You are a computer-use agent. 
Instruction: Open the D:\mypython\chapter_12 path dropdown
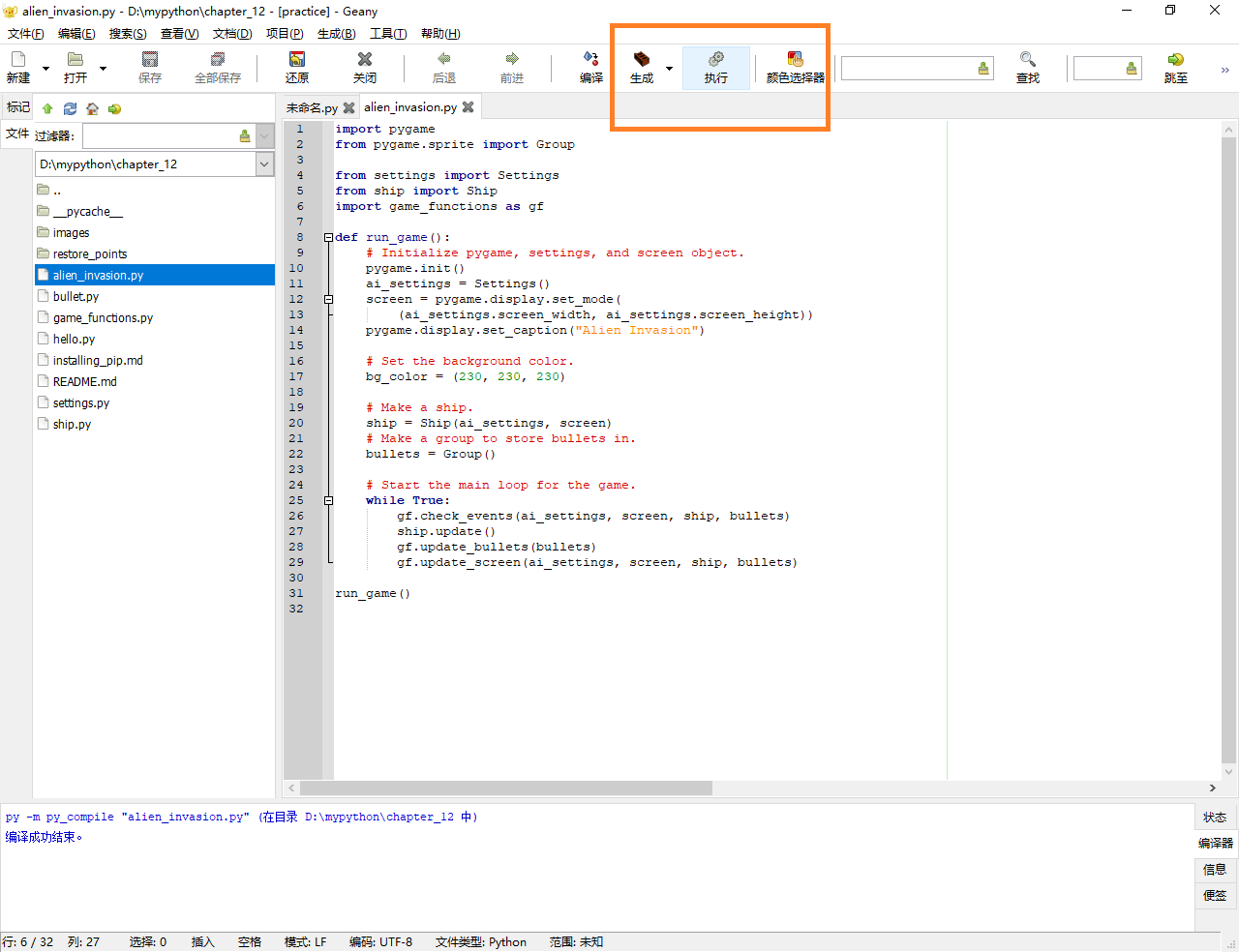(265, 164)
